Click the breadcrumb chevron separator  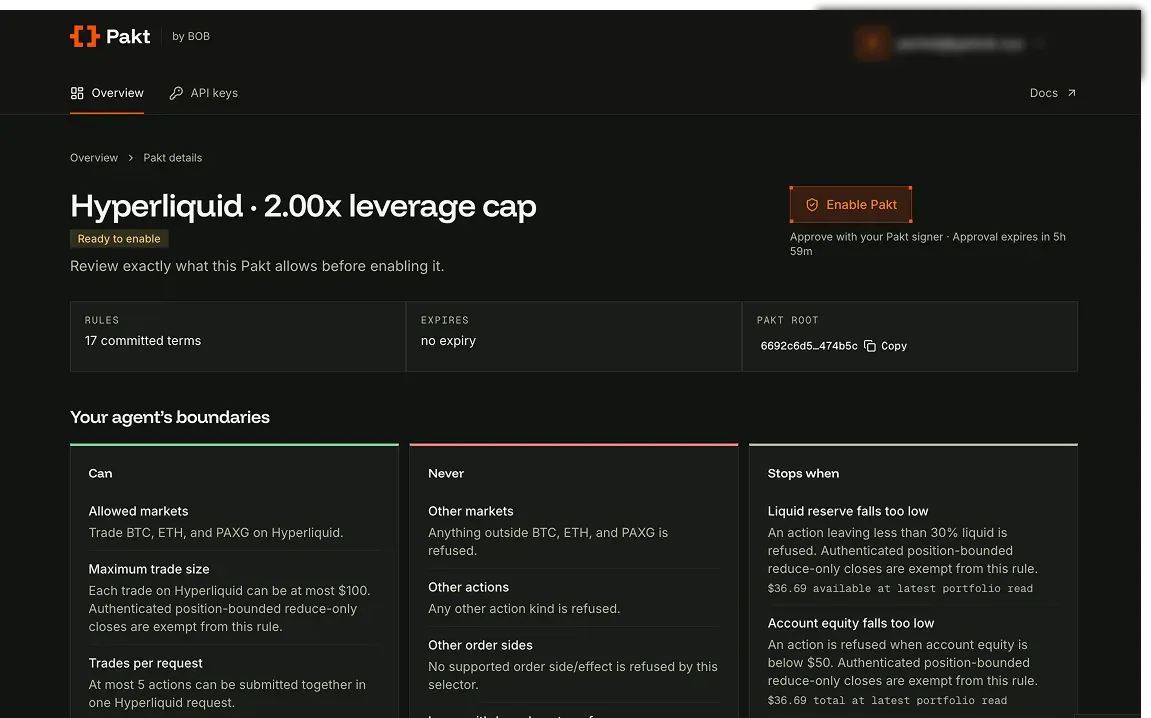[131, 158]
